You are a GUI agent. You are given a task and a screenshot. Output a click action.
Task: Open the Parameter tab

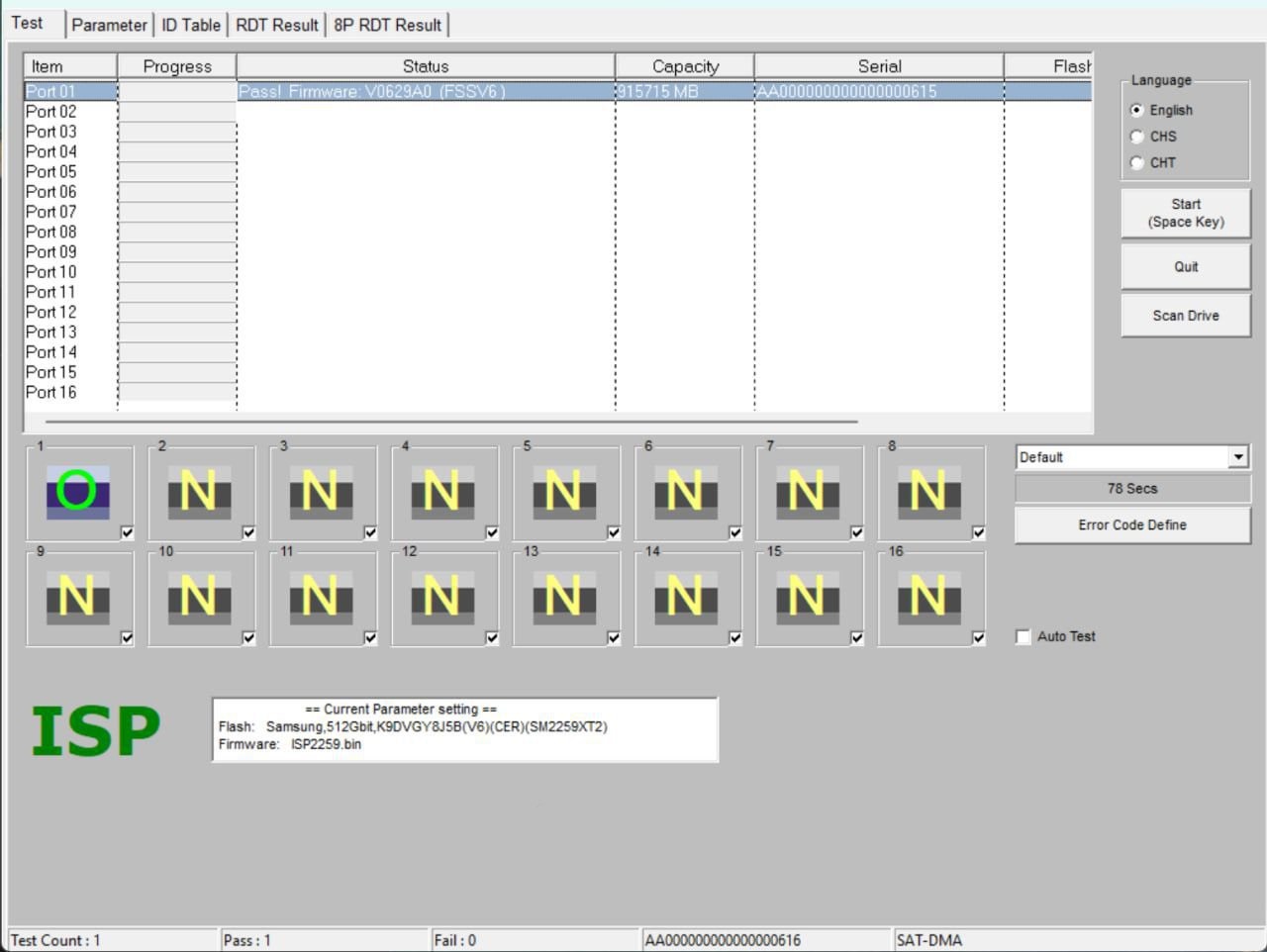coord(109,25)
